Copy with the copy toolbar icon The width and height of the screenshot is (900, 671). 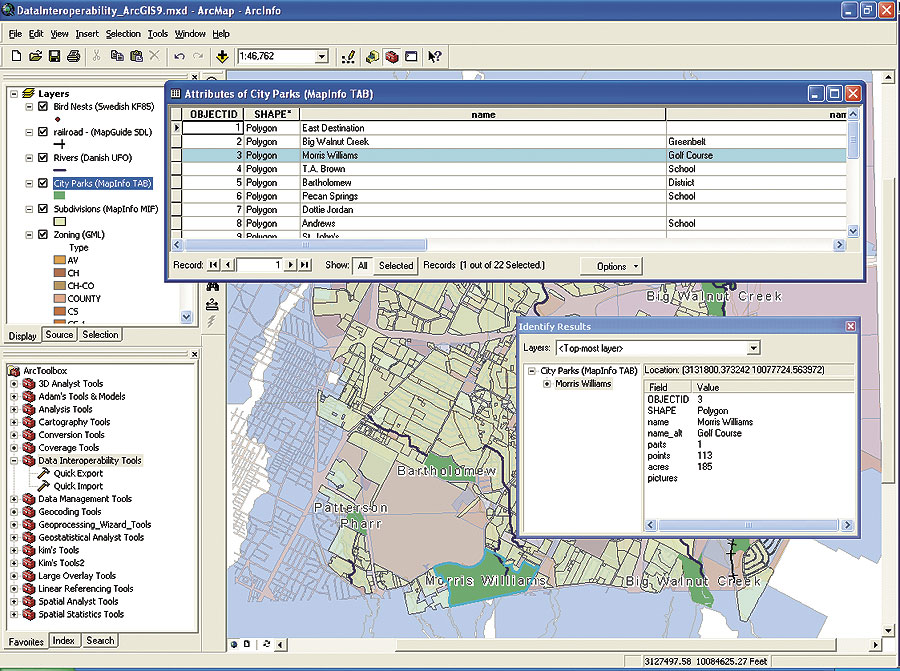117,56
